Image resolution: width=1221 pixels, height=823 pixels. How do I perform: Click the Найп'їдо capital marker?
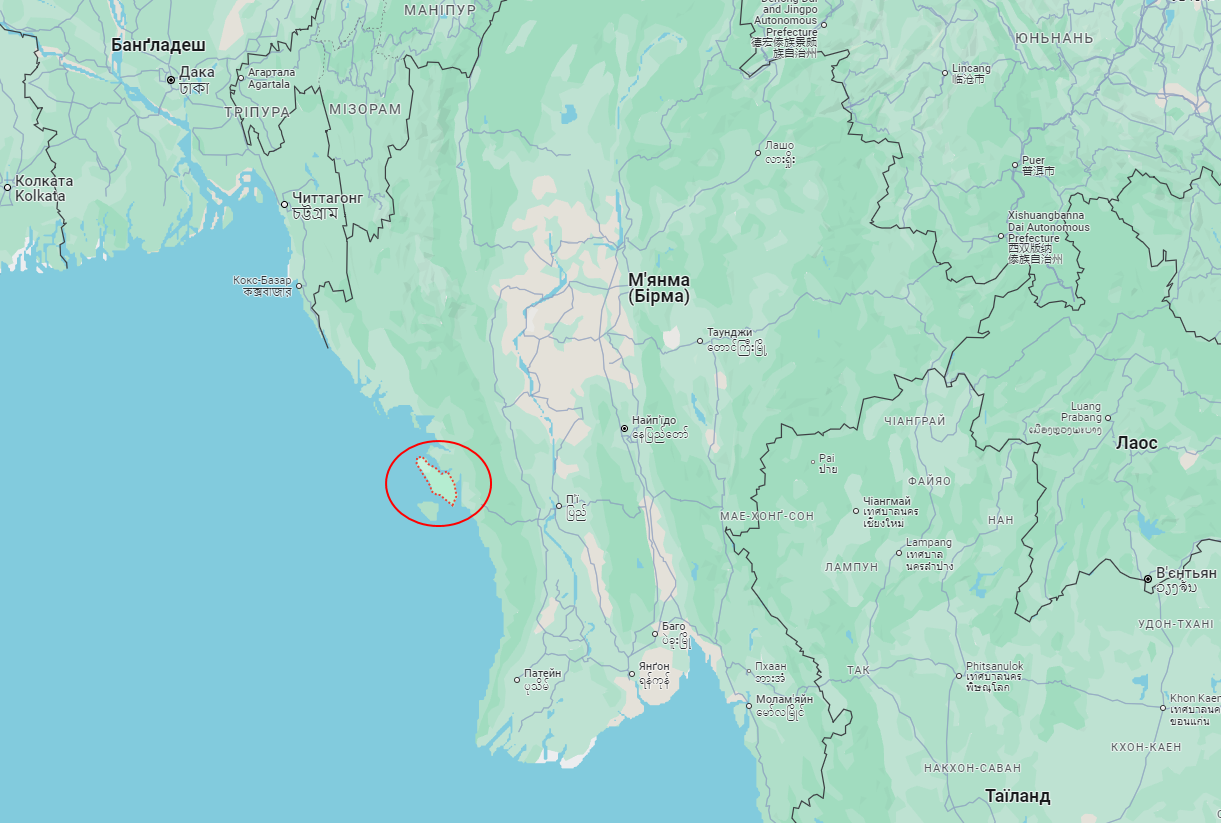coord(624,429)
